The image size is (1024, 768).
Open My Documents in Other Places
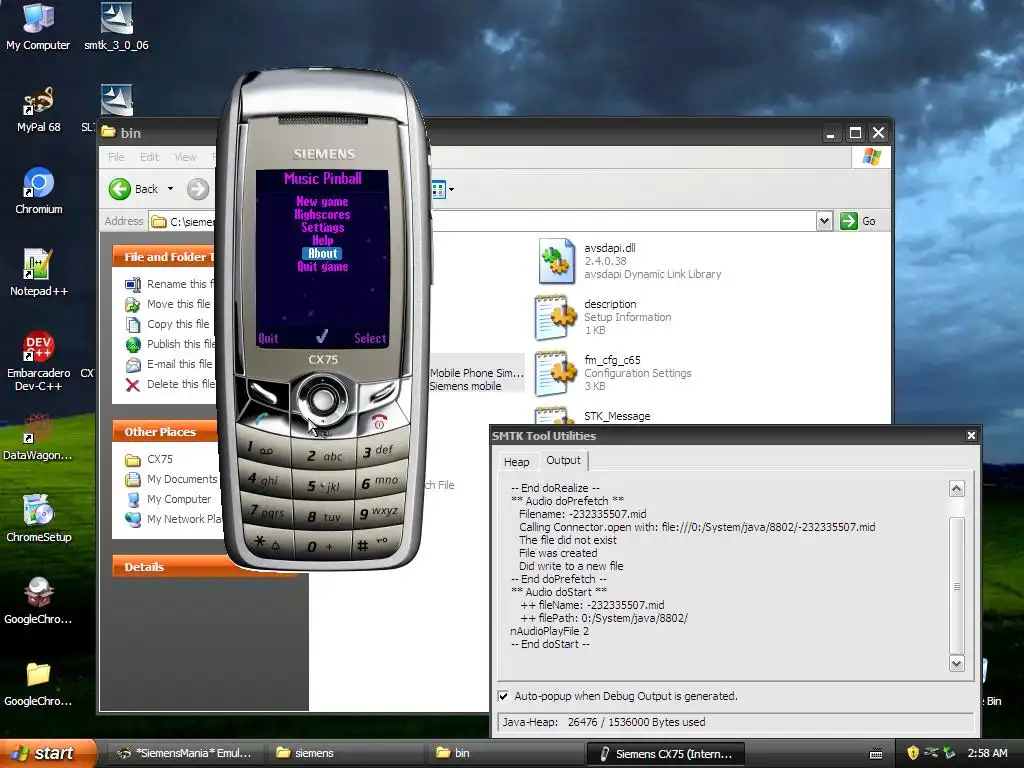point(171,479)
